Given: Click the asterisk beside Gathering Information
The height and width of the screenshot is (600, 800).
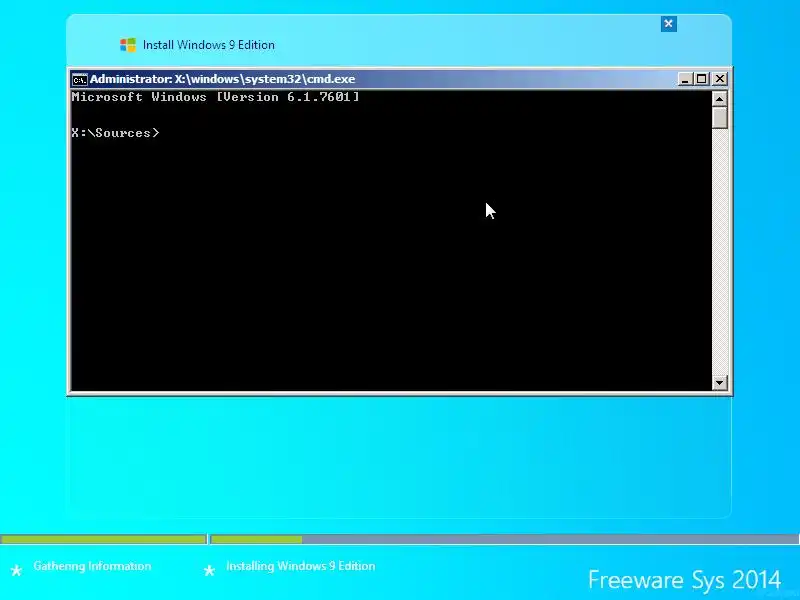Looking at the screenshot, I should (x=16, y=570).
